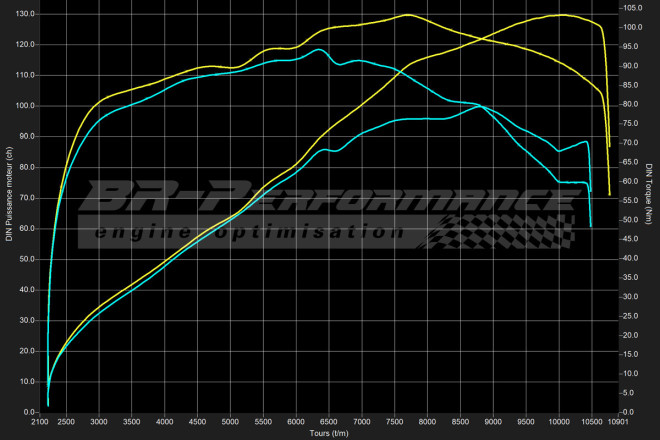660x440 pixels.
Task: Click the cyan power curve peak near 8800 rpm
Action: pyautogui.click(x=479, y=105)
